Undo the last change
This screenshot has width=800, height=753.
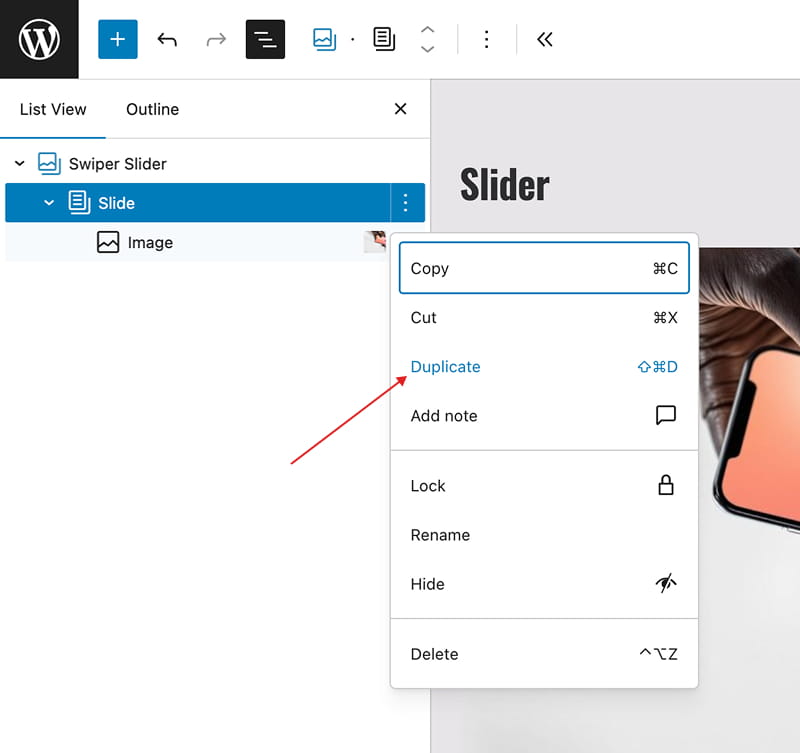(167, 39)
